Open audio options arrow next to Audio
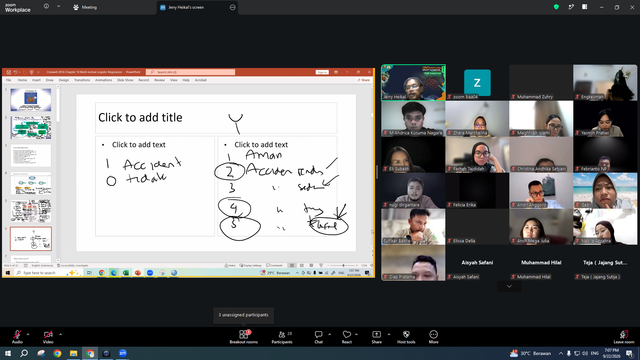This screenshot has width=640, height=360. click(x=28, y=334)
